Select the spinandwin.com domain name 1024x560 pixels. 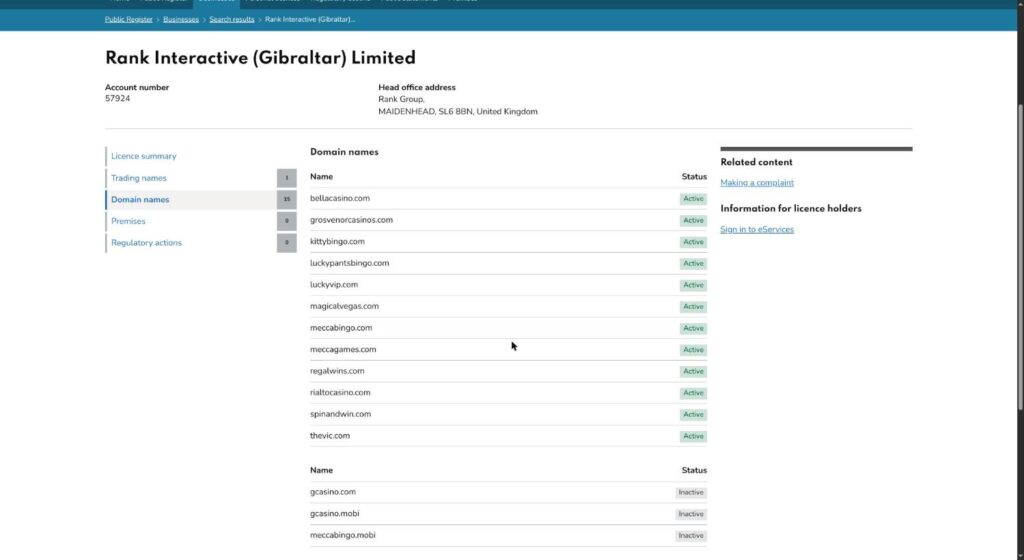click(x=340, y=414)
